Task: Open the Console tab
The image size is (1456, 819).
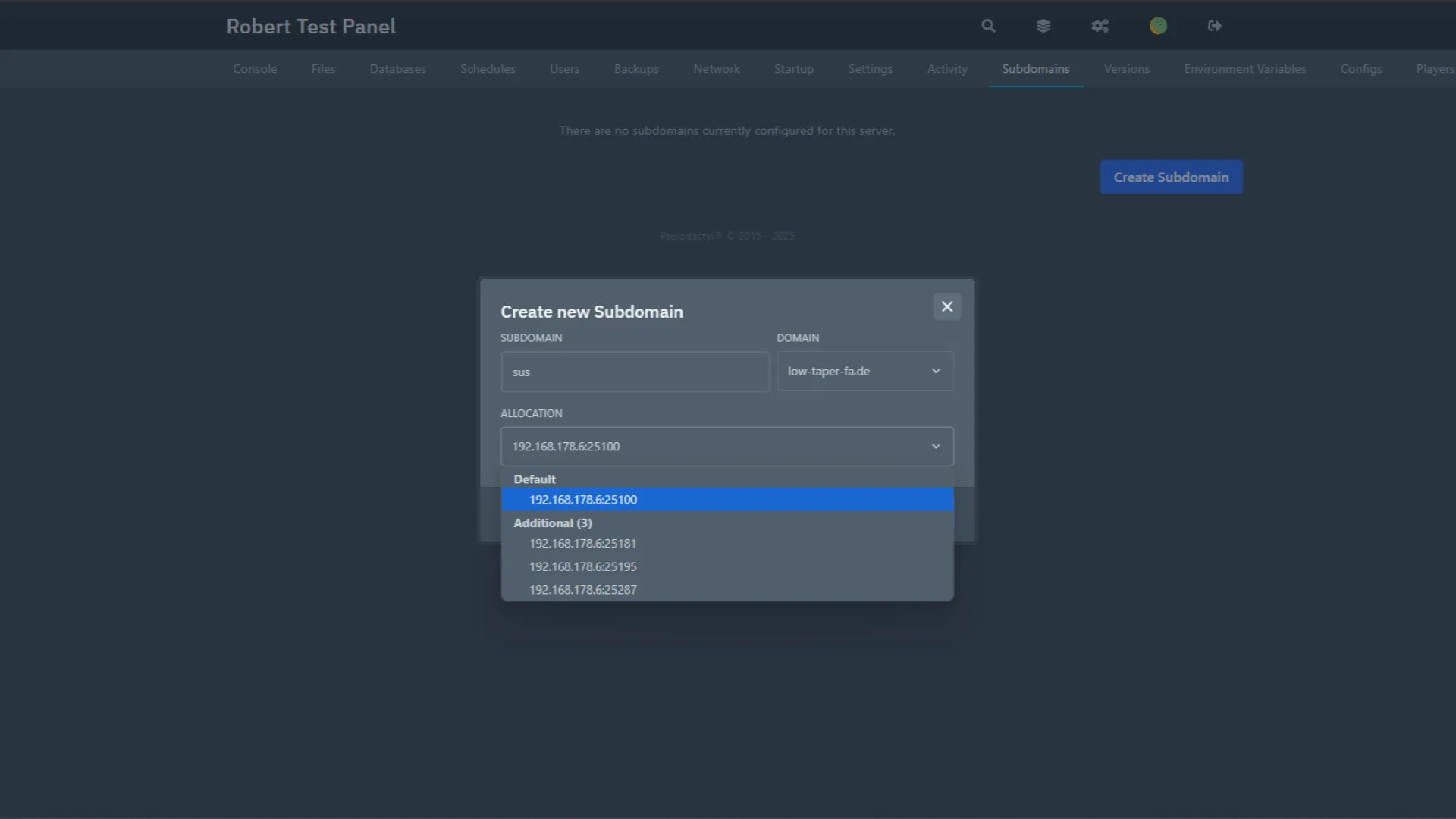Action: tap(255, 69)
